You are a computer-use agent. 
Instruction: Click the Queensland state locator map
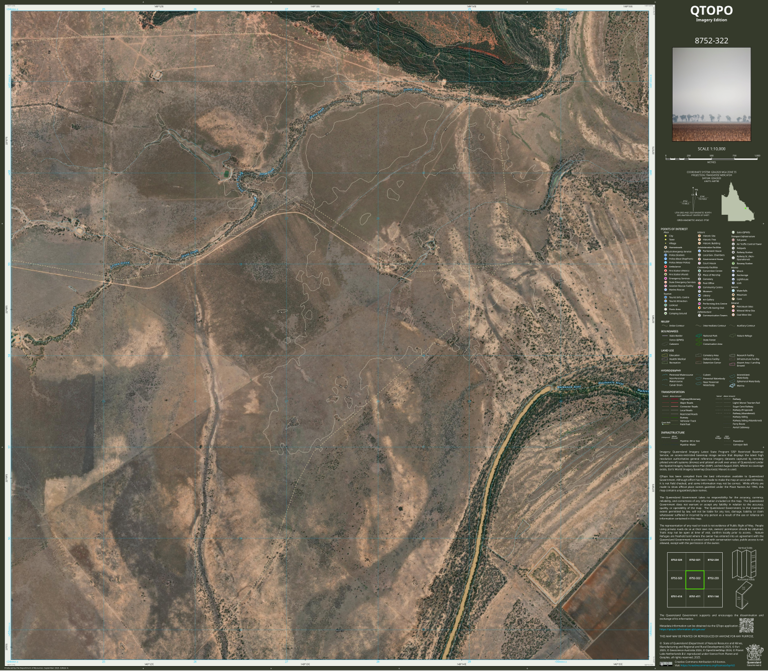tap(737, 202)
